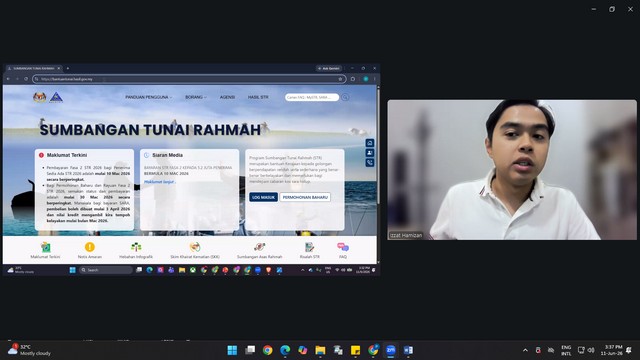The width and height of the screenshot is (640, 360).
Task: Open Microsoft Word from the taskbar
Action: [408, 350]
